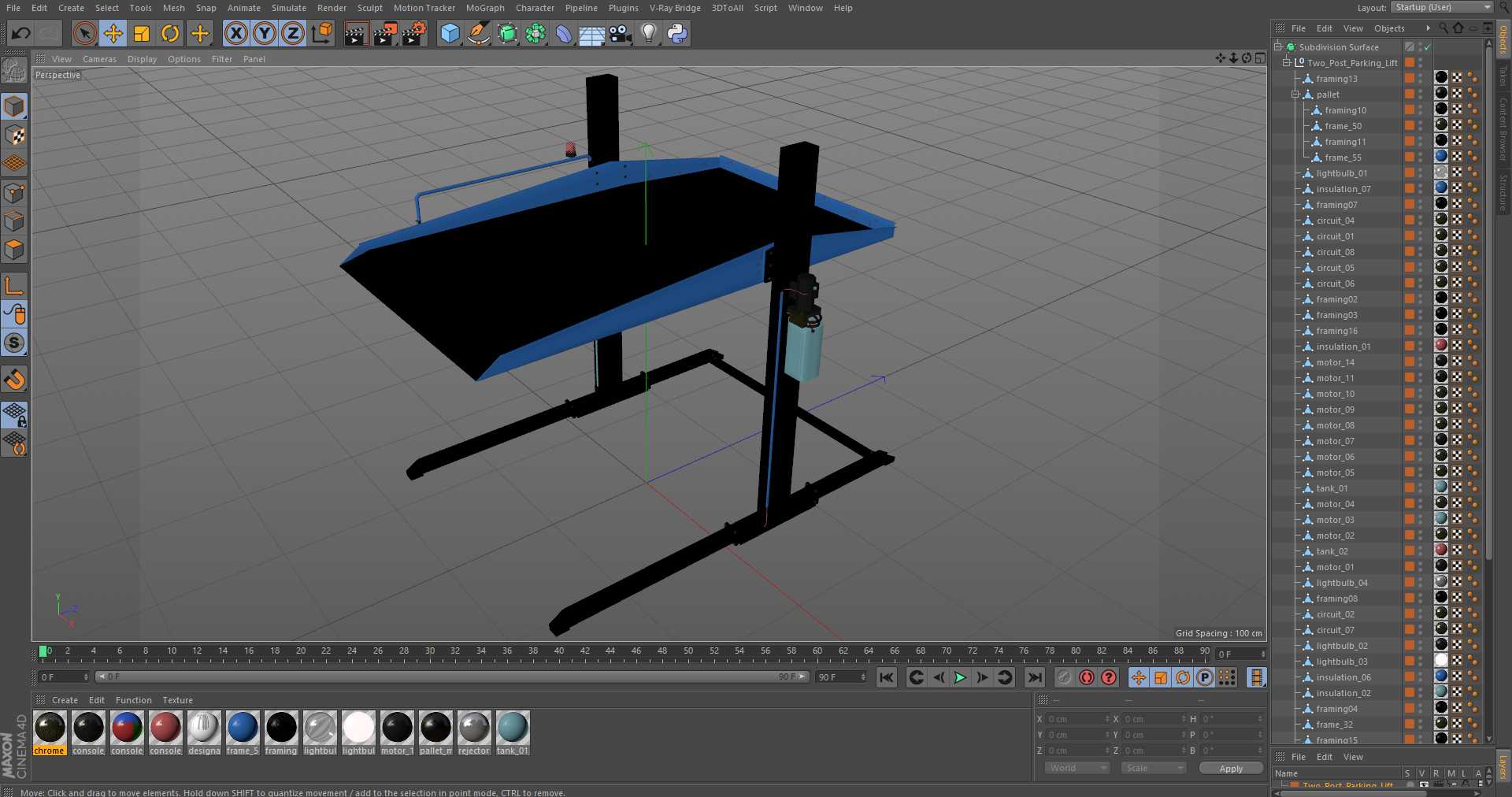Screen dimensions: 1512x797
Task: Add a light object
Action: [649, 33]
